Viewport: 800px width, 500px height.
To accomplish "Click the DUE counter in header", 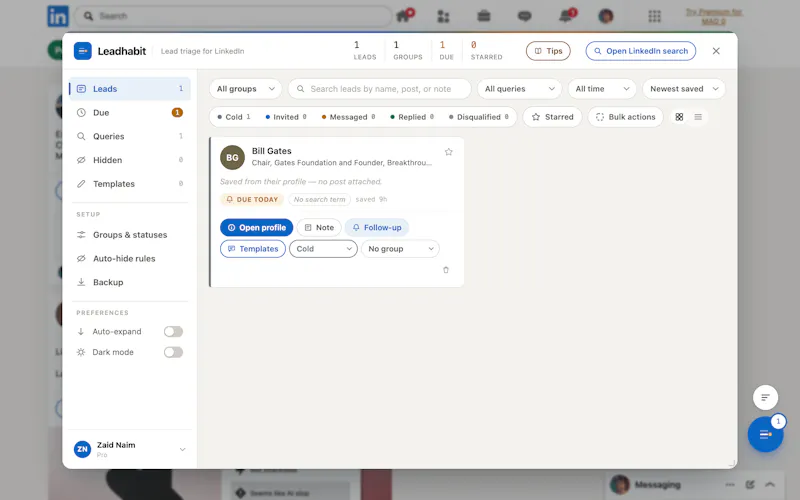I will (446, 51).
